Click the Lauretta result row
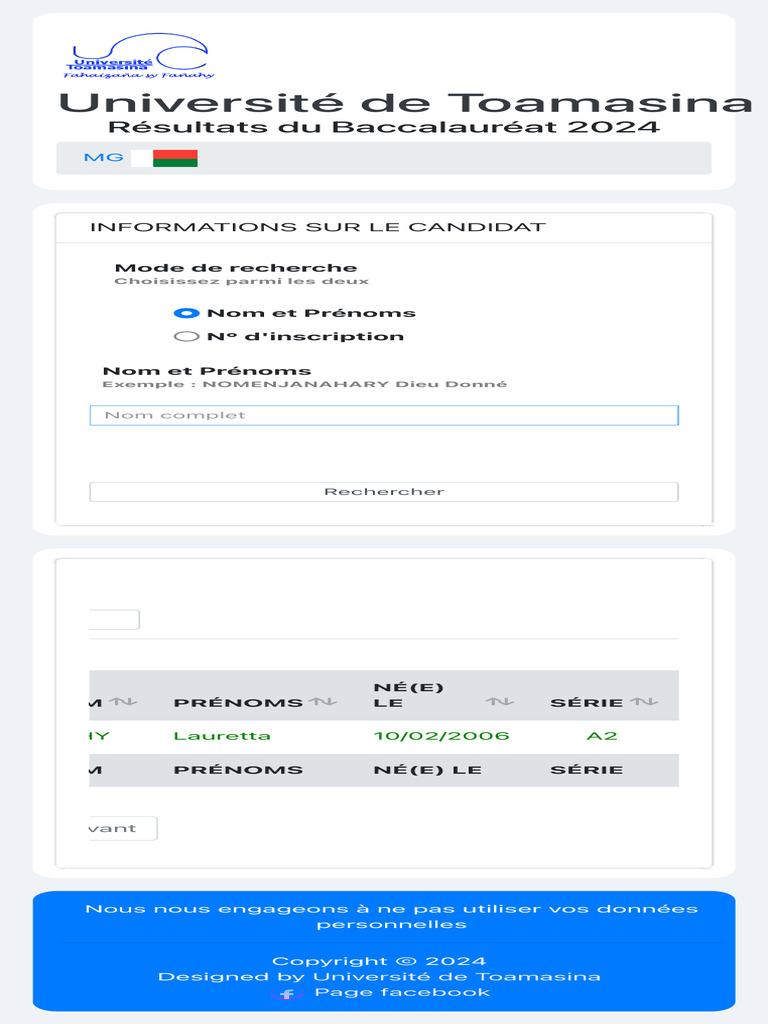Viewport: 768px width, 1024px height. 222,736
